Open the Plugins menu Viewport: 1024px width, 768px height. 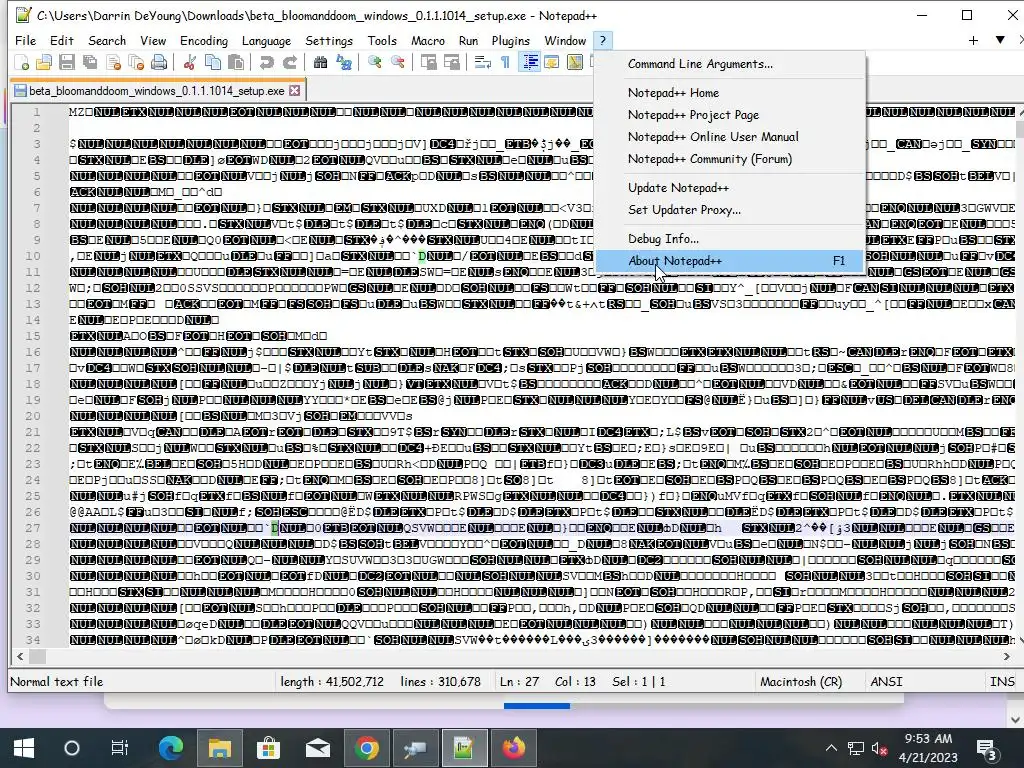pyautogui.click(x=510, y=40)
